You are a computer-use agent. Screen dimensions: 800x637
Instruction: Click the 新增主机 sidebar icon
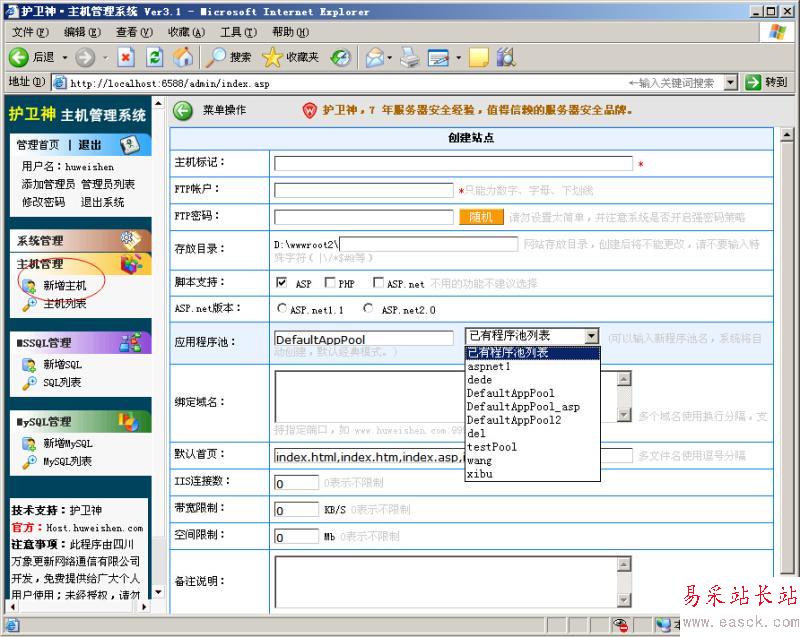(29, 286)
